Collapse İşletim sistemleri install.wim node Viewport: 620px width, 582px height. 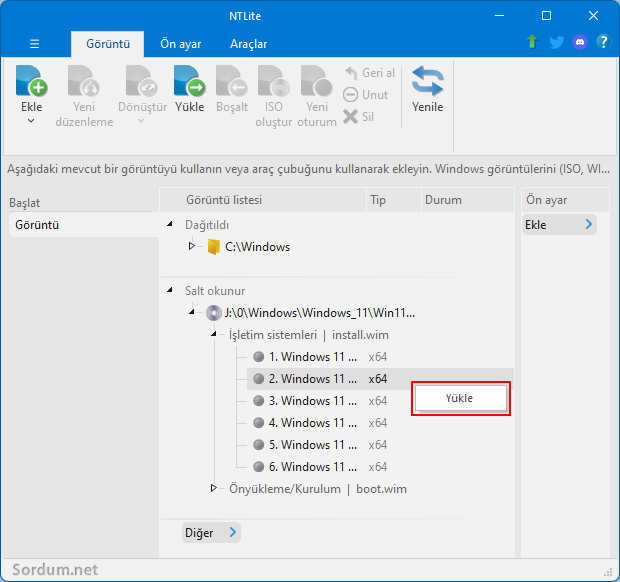(x=214, y=334)
